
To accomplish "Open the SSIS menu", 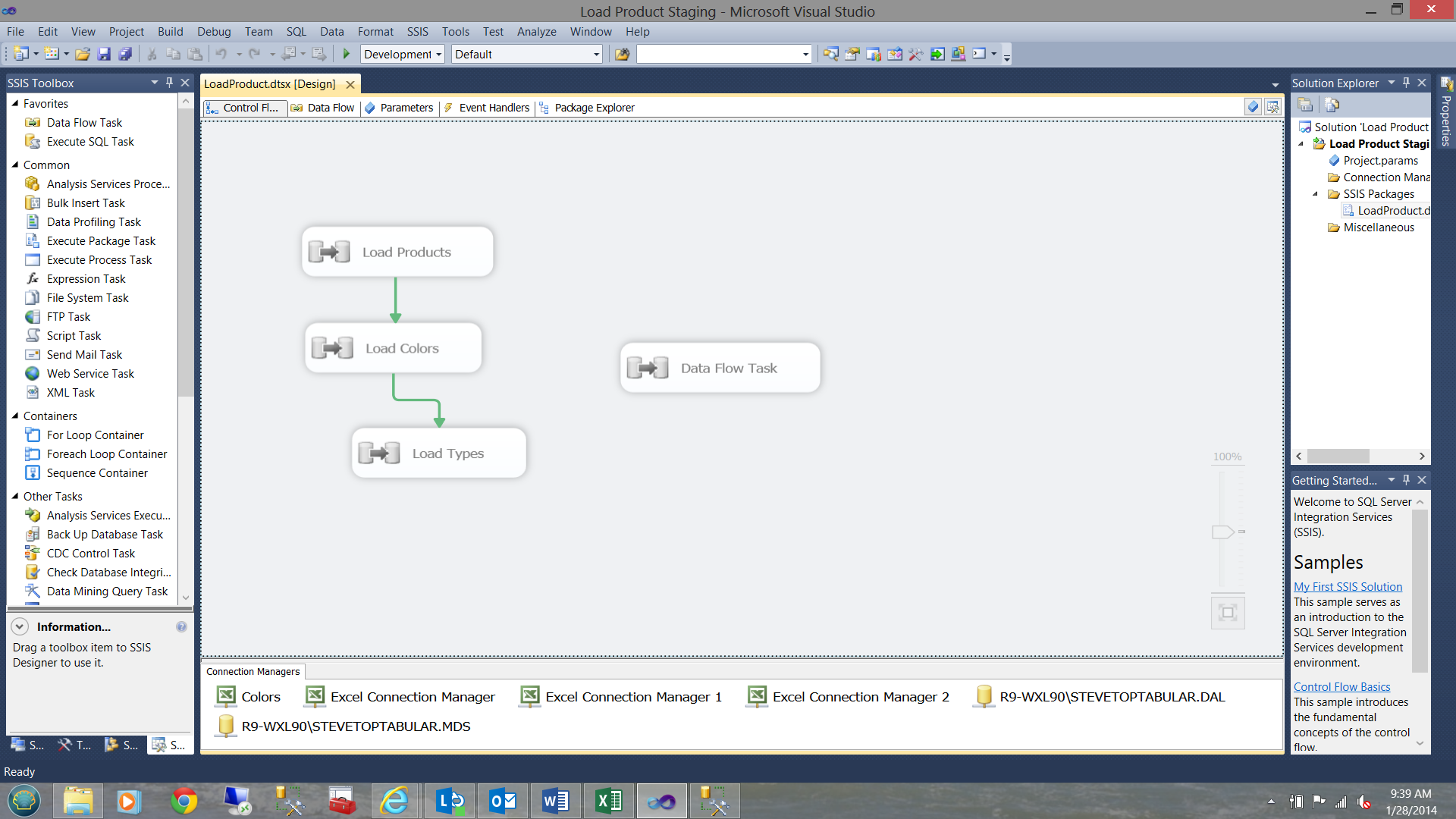I will tap(417, 32).
